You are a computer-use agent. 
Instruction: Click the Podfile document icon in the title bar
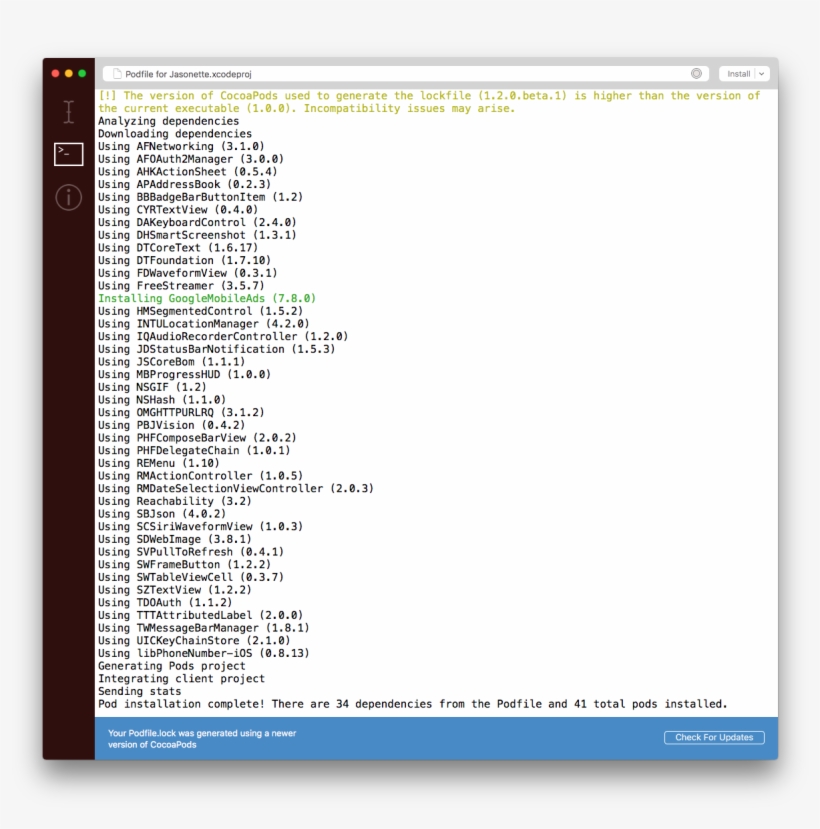point(116,73)
